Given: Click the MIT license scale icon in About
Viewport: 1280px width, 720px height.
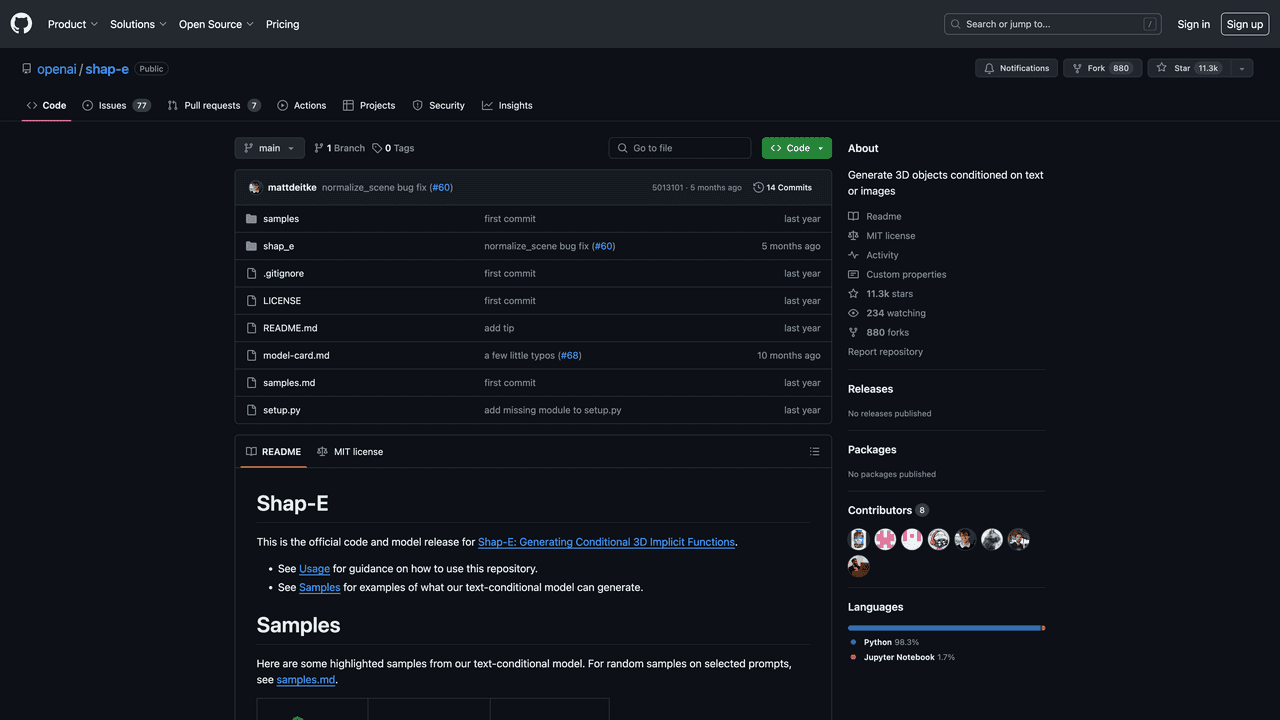Looking at the screenshot, I should (853, 236).
